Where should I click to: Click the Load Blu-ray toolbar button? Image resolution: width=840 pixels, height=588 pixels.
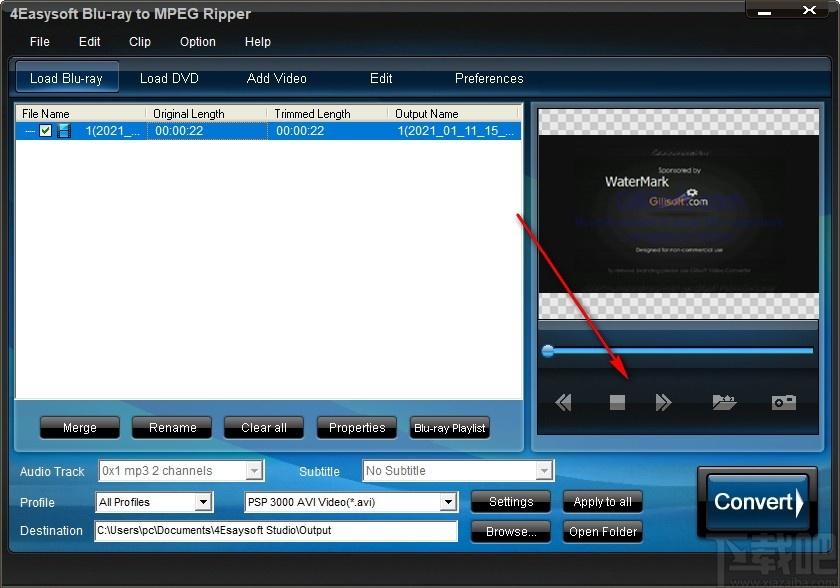tap(67, 78)
